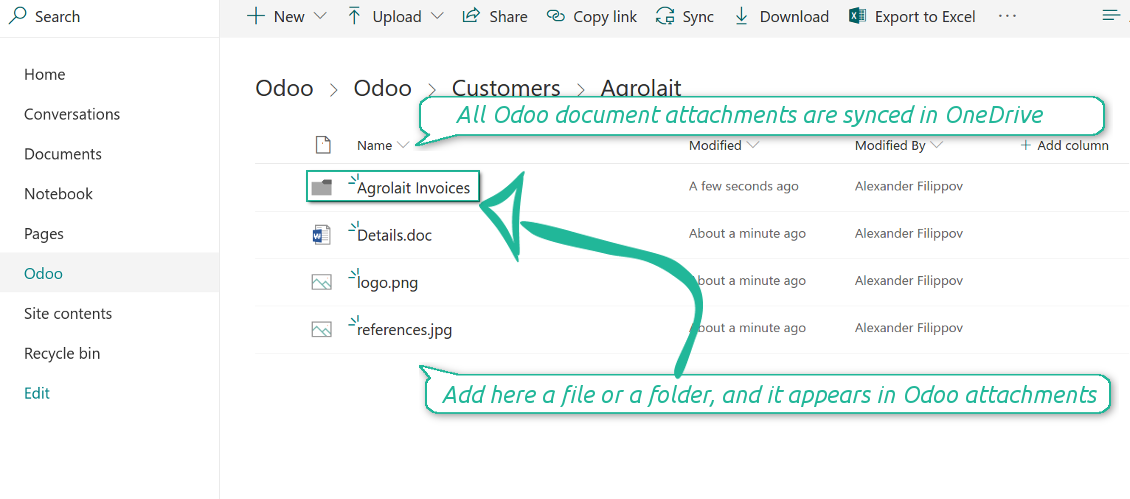The height and width of the screenshot is (499, 1130).
Task: Open the New dropdown menu
Action: [x=287, y=16]
